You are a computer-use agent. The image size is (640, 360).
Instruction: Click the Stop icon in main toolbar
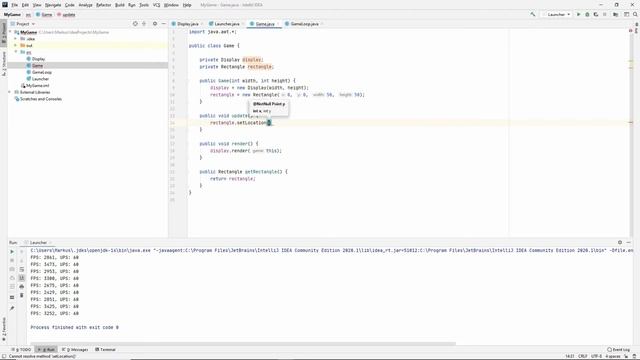click(605, 14)
